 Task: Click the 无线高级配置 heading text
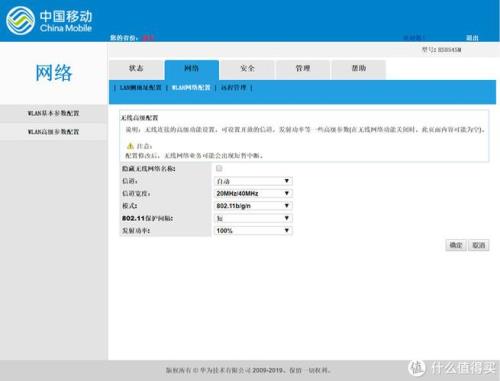[139, 118]
